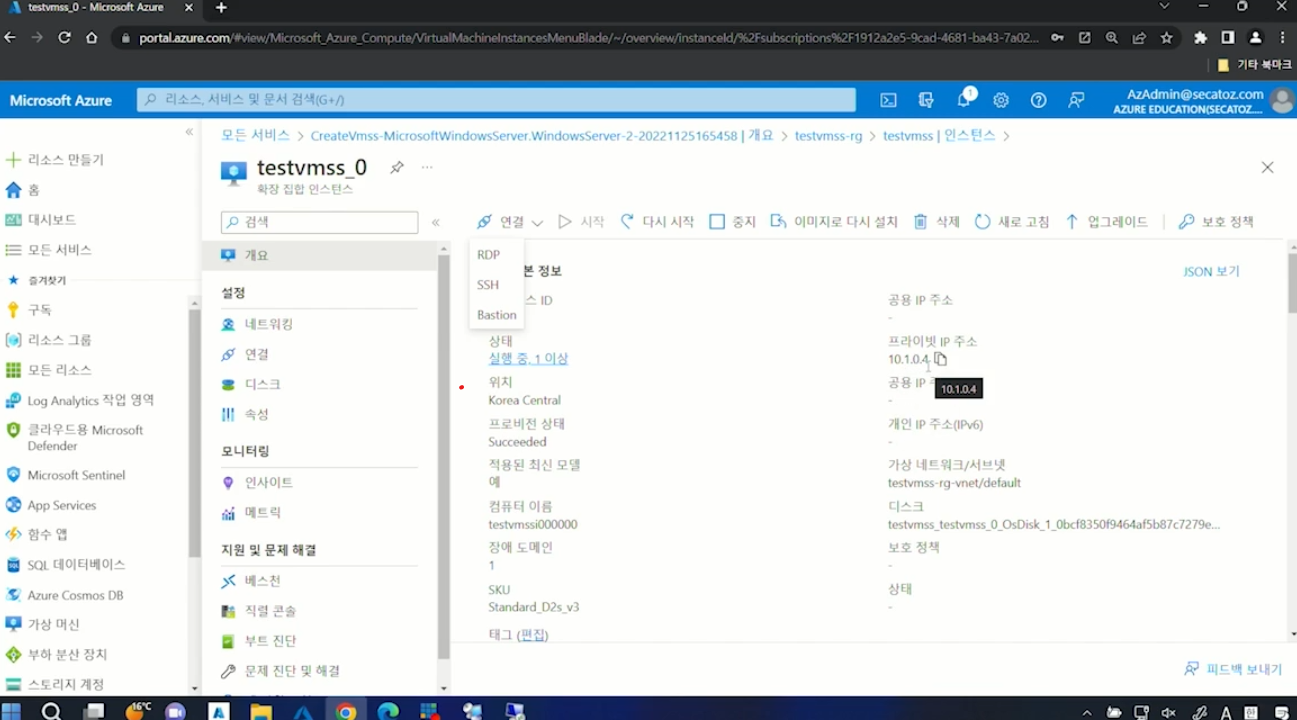
Task: Open more options ellipsis next to title
Action: 427,167
